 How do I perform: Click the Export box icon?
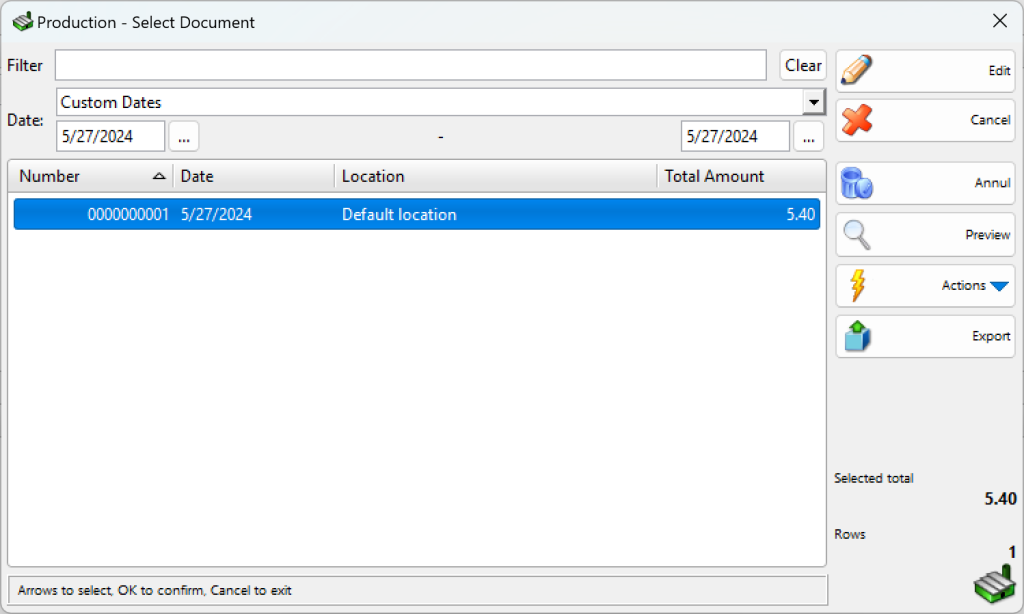[x=857, y=336]
